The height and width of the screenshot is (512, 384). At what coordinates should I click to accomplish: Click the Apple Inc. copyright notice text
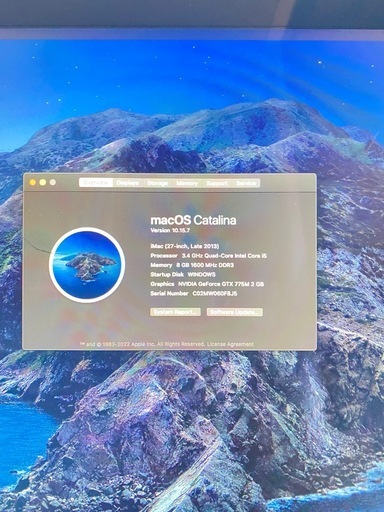142,344
